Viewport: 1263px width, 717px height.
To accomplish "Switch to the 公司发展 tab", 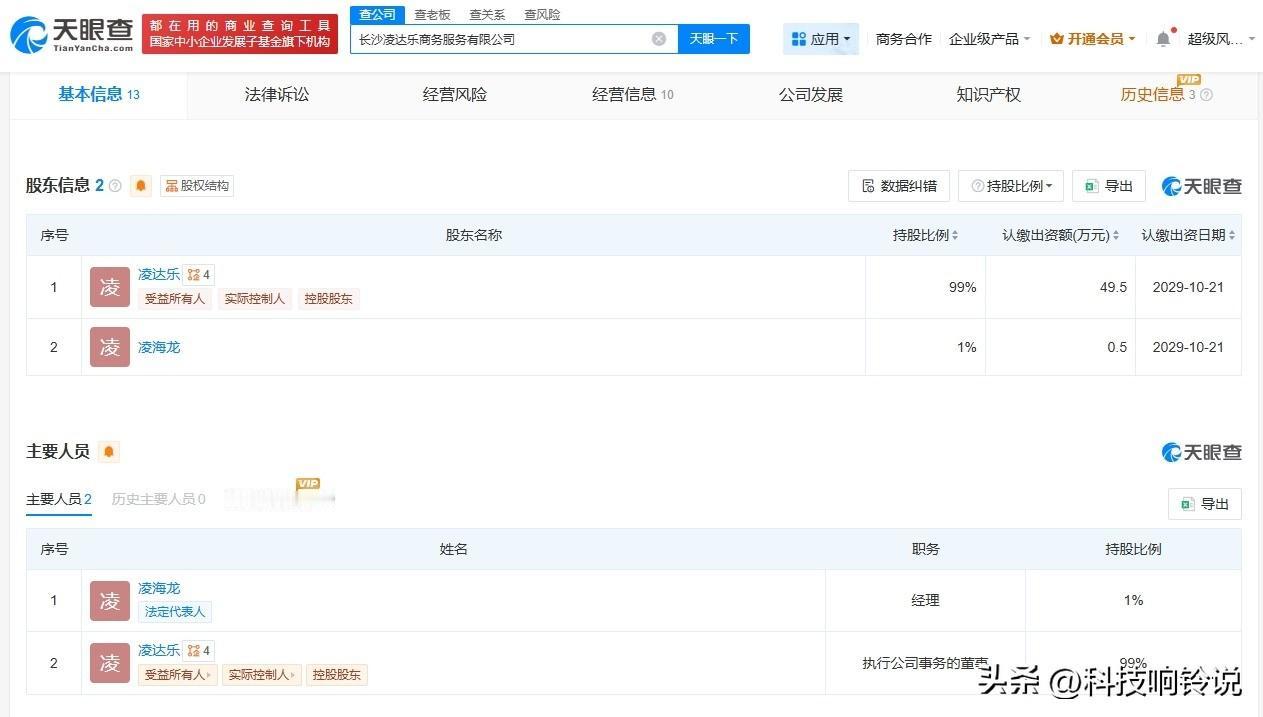I will click(x=811, y=95).
